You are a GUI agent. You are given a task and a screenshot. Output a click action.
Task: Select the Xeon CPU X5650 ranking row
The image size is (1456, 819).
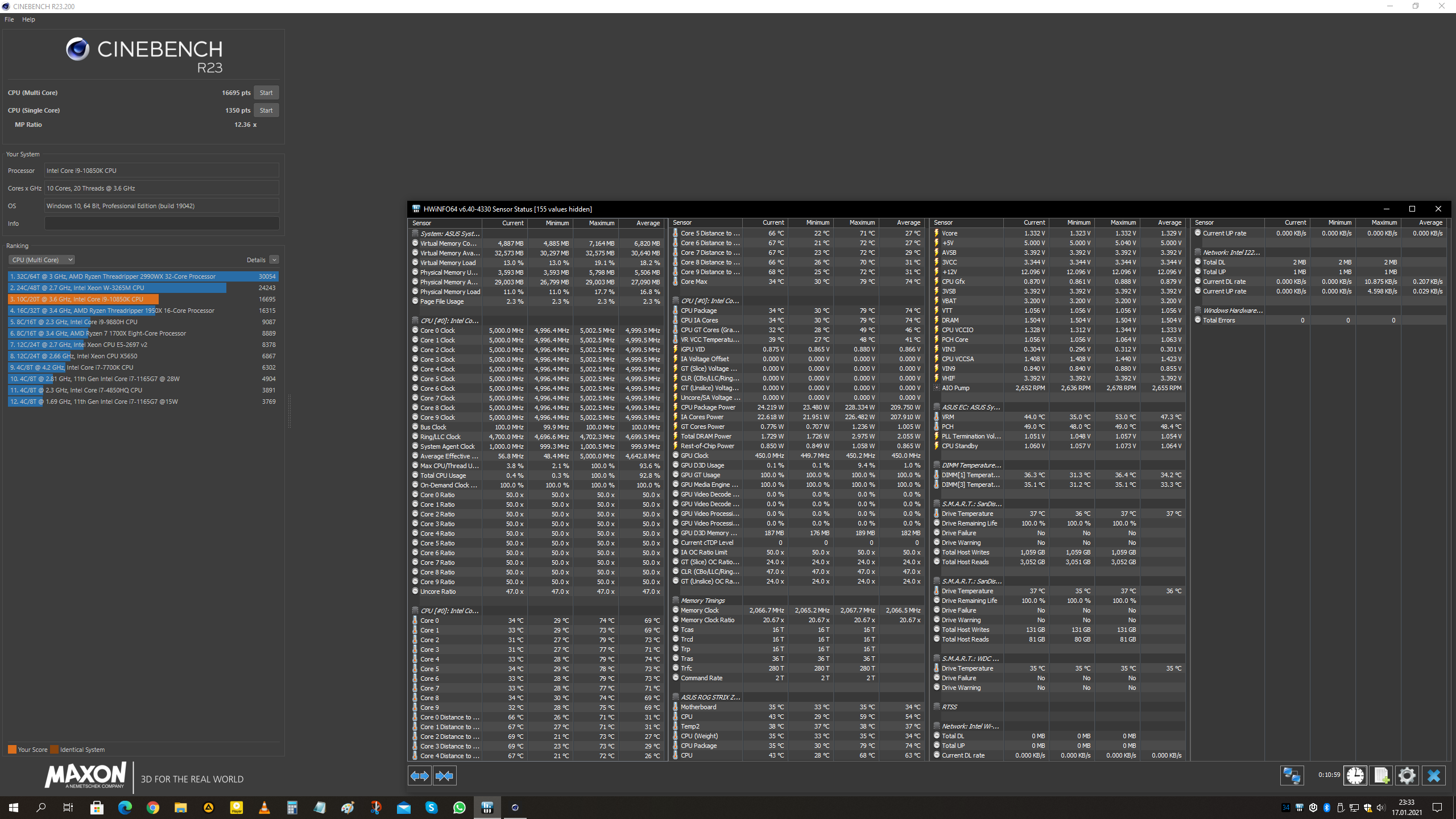click(x=143, y=356)
